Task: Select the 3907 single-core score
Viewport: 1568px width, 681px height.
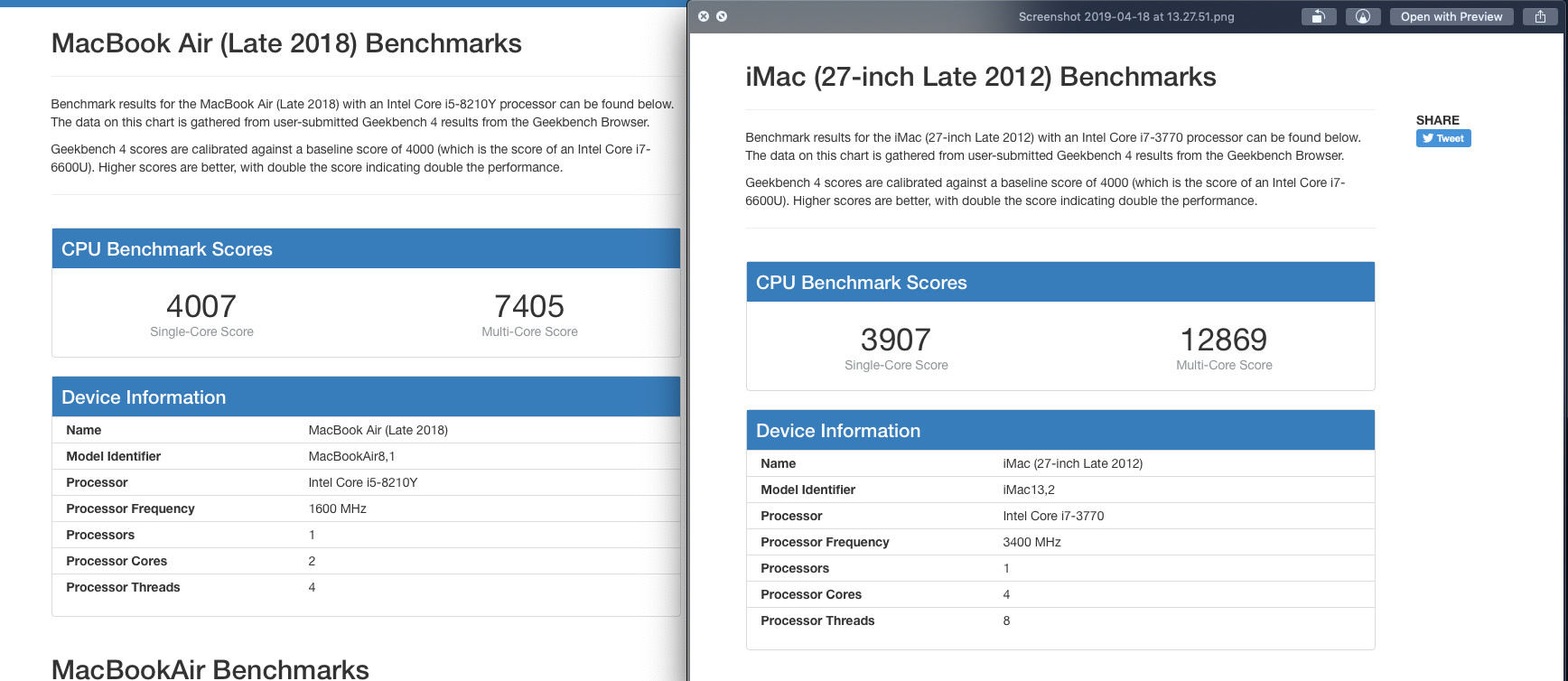Action: (896, 340)
